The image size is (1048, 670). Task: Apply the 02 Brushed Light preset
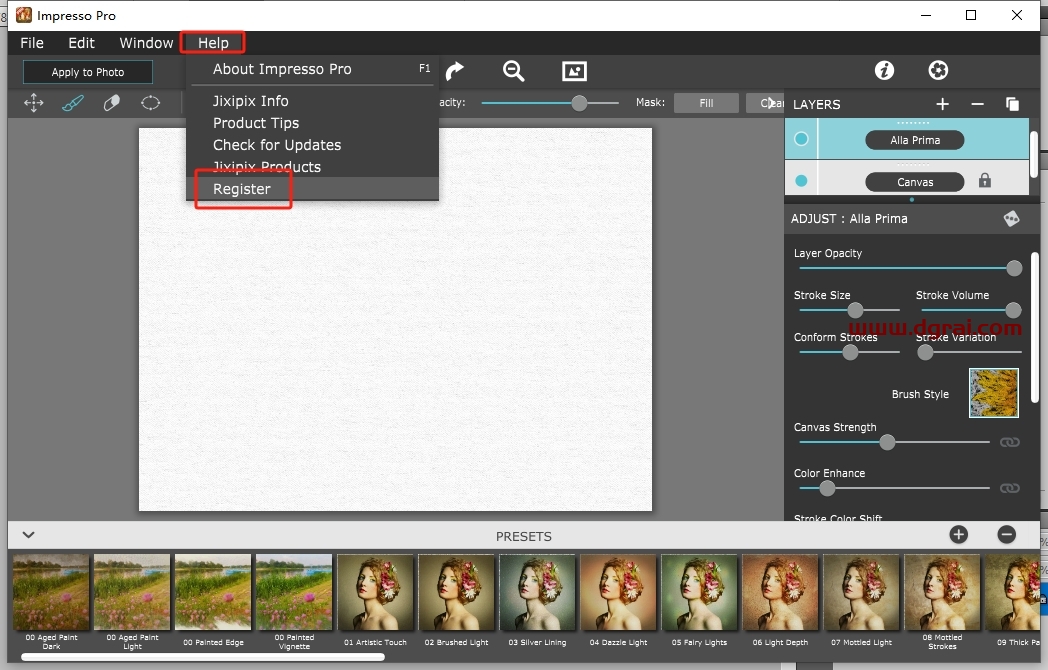[456, 592]
